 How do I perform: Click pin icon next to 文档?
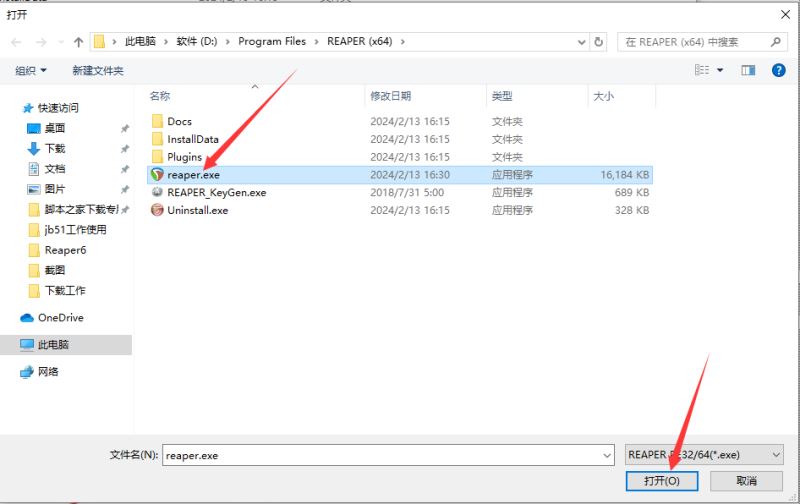(124, 169)
